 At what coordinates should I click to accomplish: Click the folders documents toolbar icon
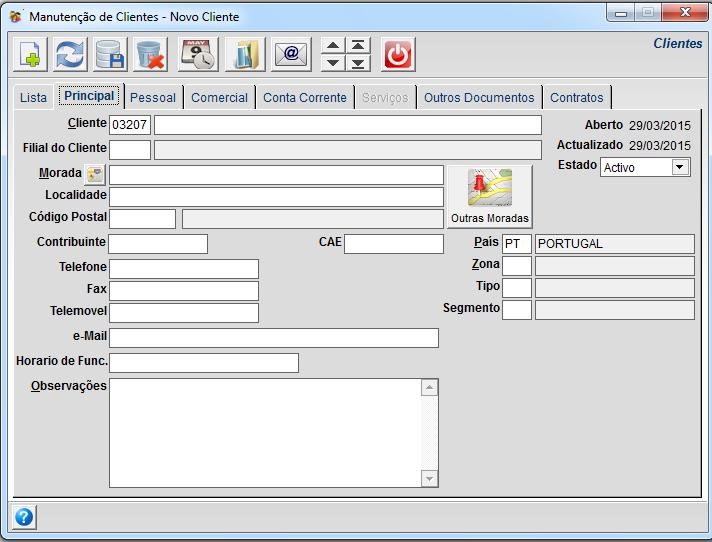coord(244,54)
